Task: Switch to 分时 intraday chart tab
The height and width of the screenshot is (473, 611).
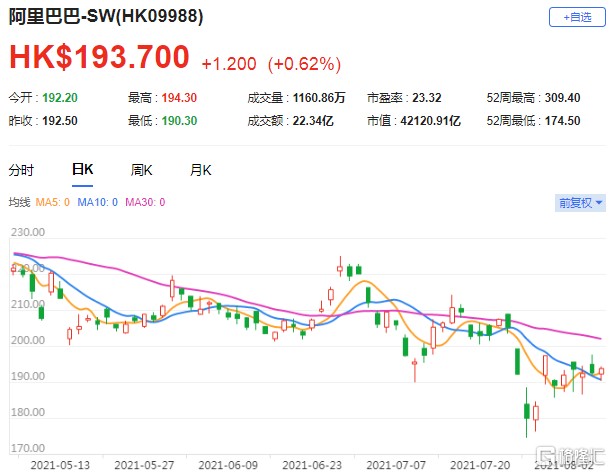Action: (21, 170)
